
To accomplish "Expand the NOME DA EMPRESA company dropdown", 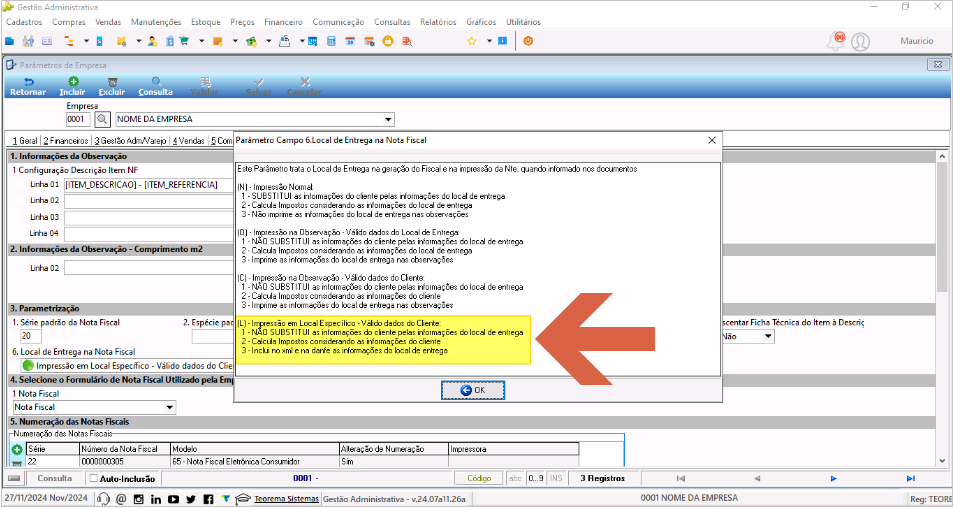I will tap(388, 119).
